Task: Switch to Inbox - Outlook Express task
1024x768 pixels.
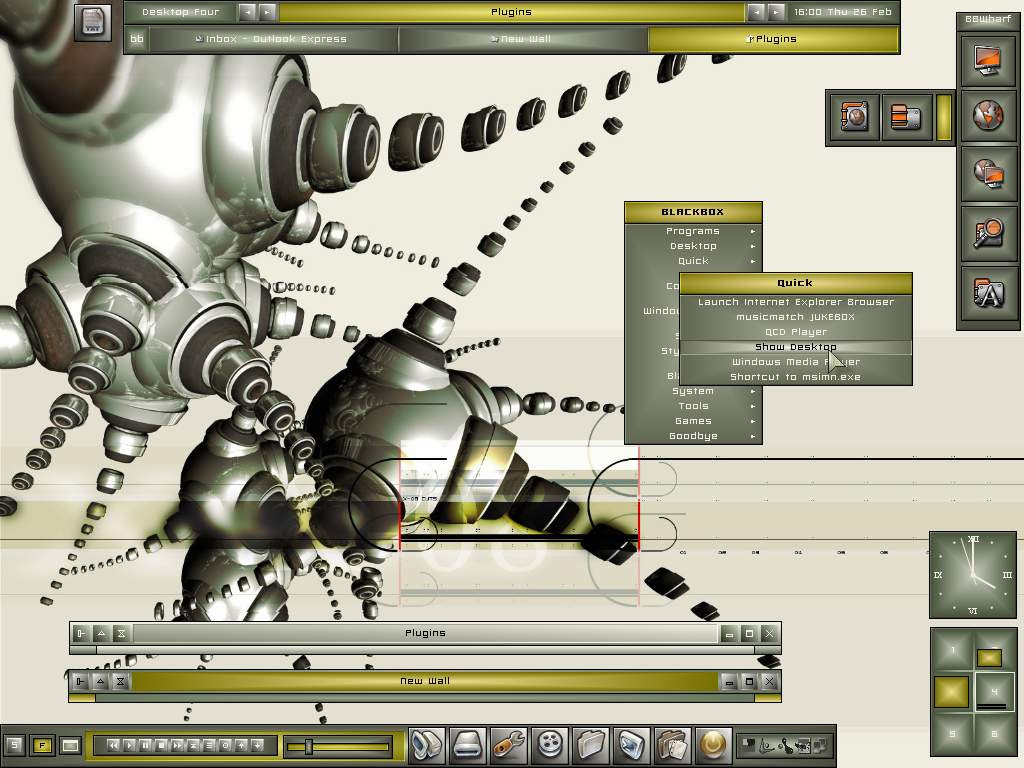Action: pyautogui.click(x=274, y=39)
